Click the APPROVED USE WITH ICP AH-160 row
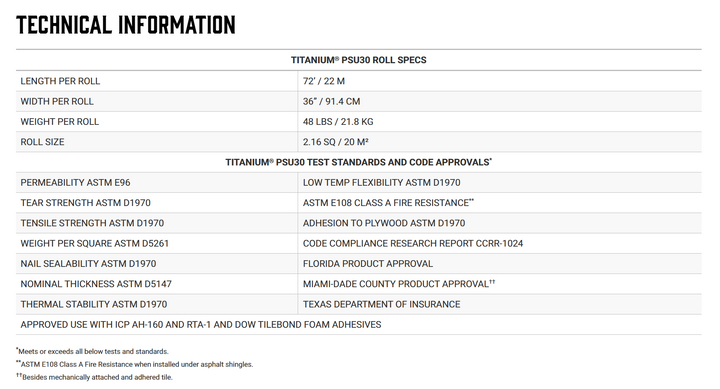The image size is (720, 389). click(x=359, y=325)
